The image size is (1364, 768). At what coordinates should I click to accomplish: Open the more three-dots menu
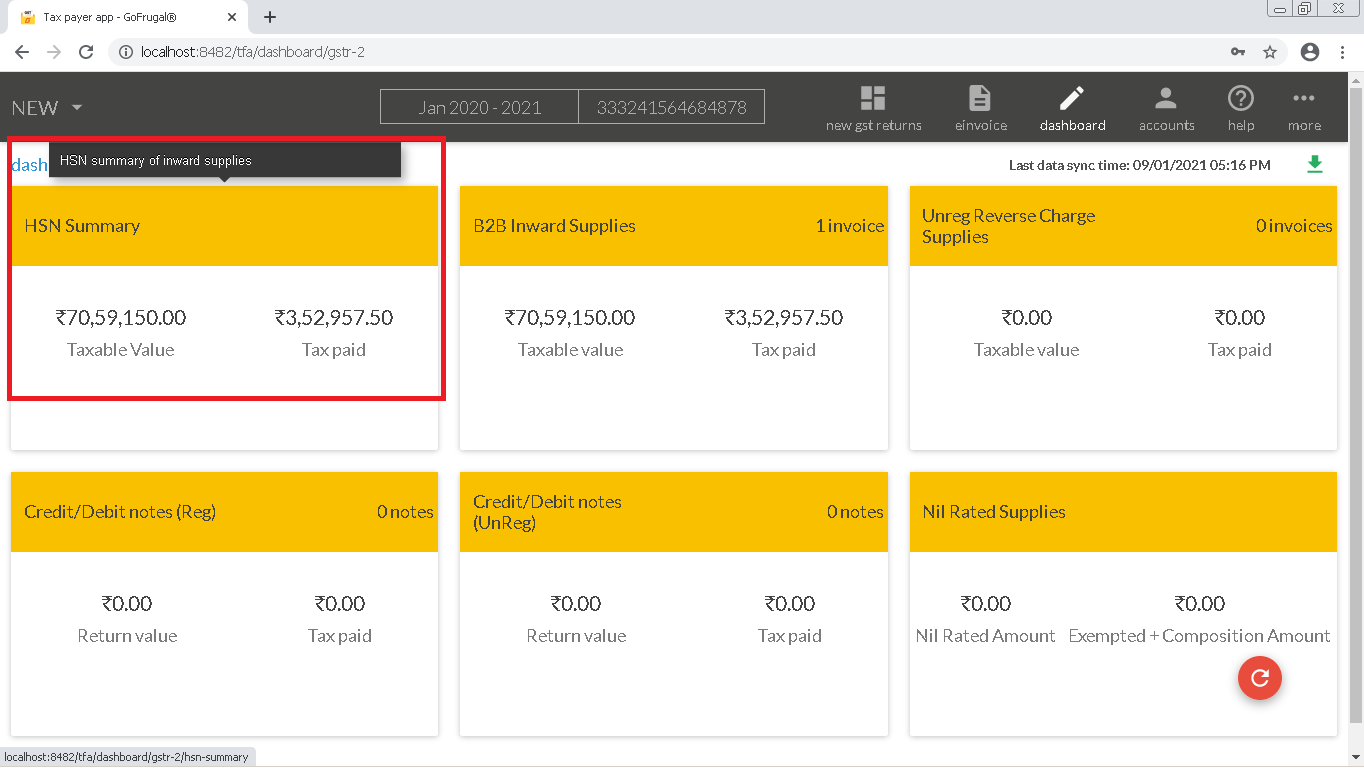point(1304,98)
